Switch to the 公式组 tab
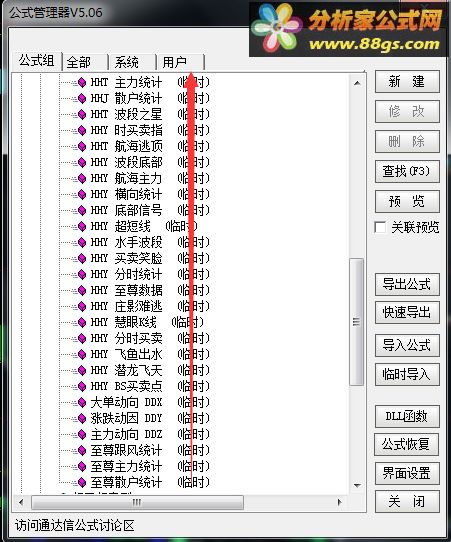 [x=36, y=61]
